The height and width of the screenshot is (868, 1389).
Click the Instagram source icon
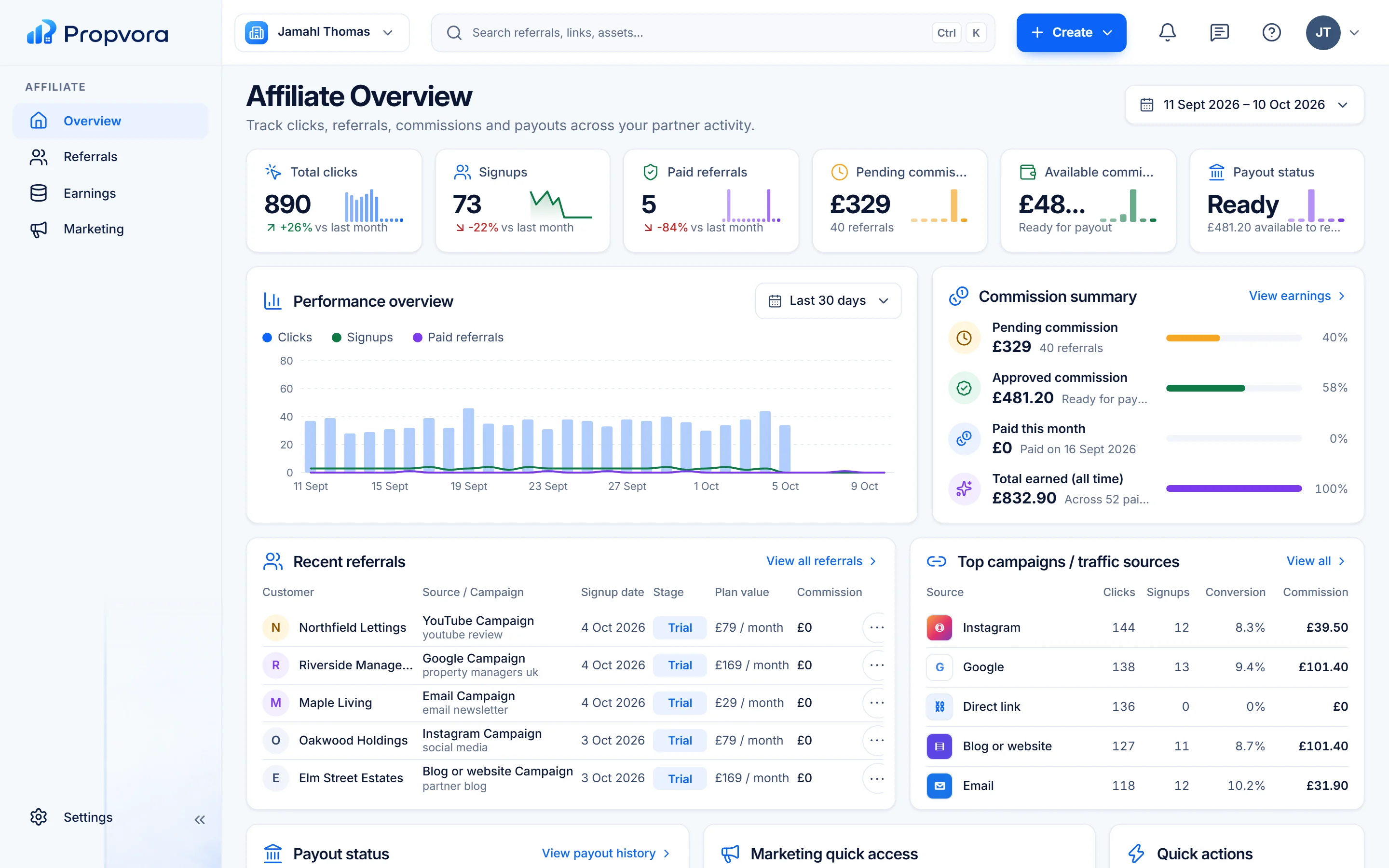[939, 627]
